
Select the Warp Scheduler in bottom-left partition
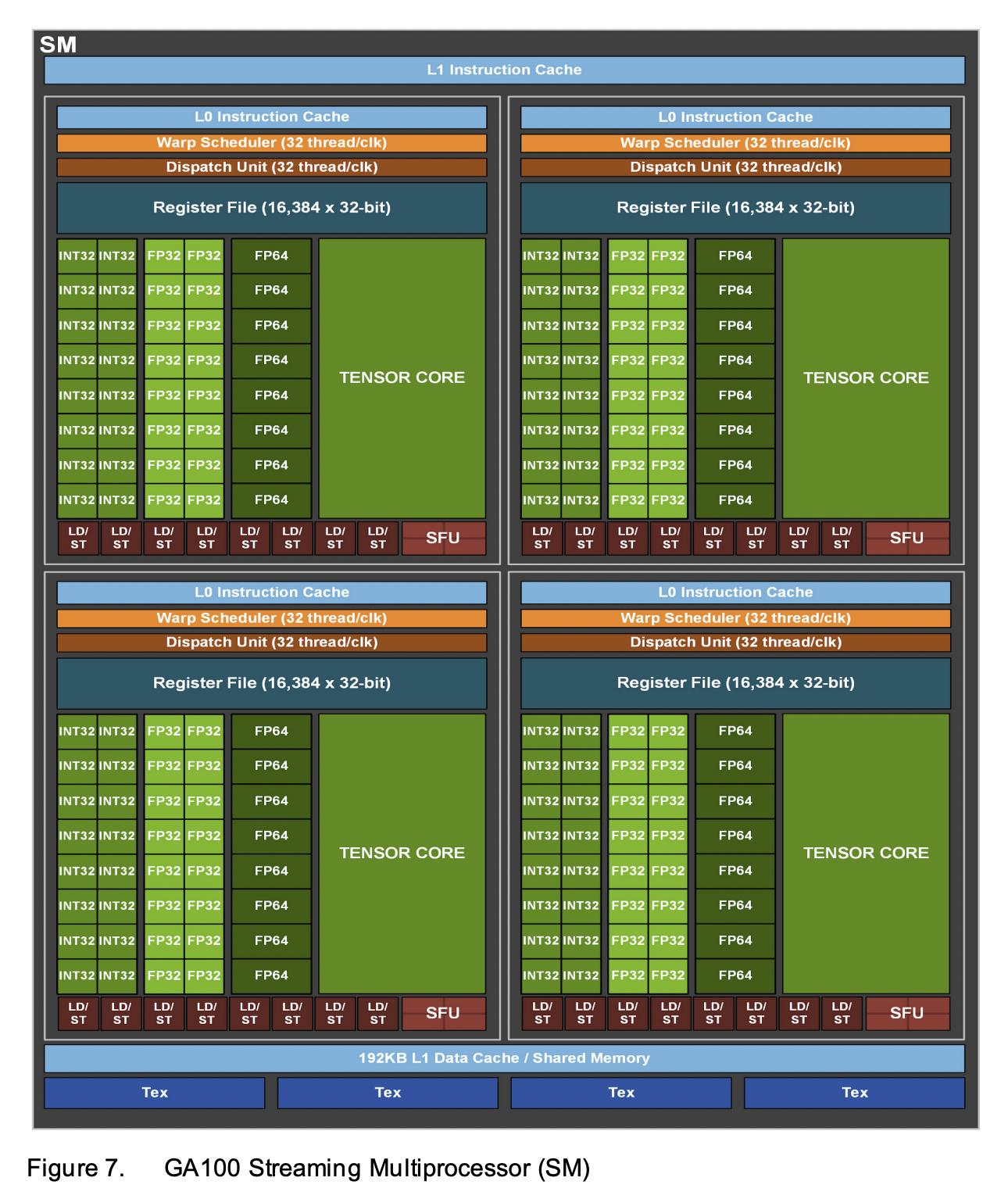click(x=272, y=618)
